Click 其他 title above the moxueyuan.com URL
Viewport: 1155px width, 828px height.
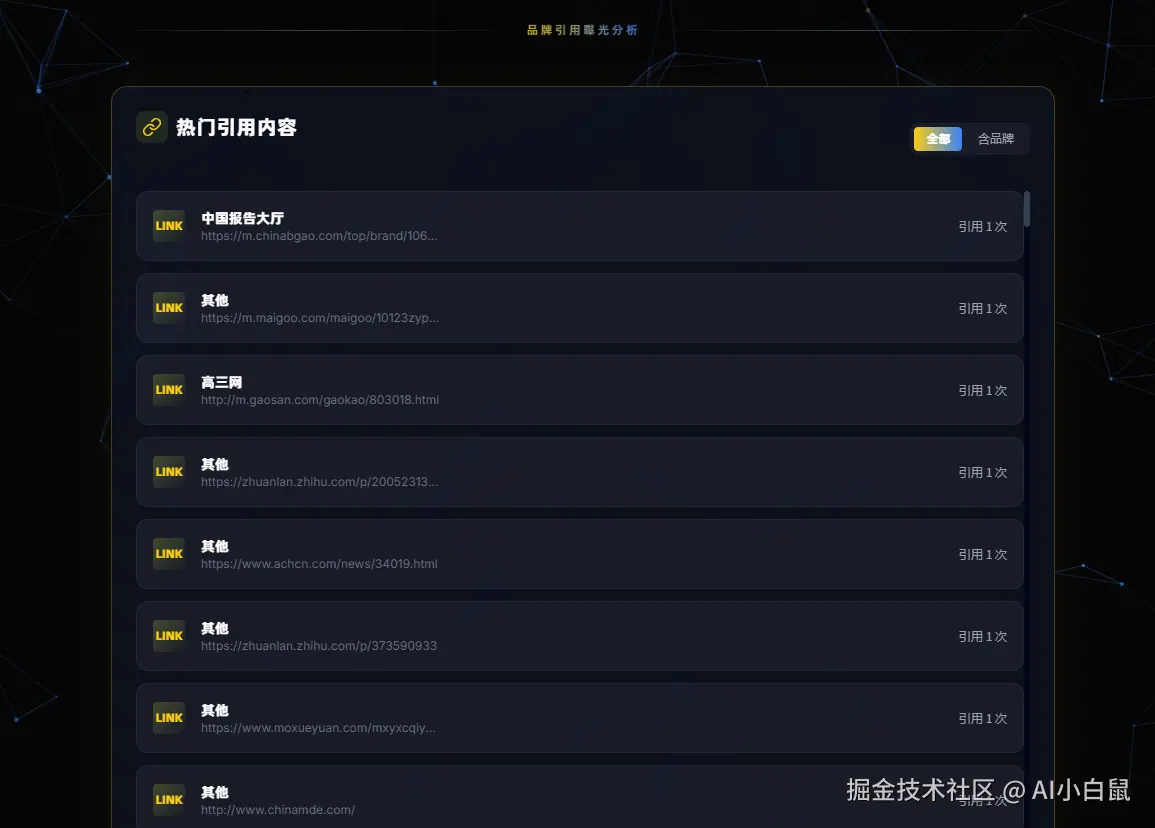coord(215,710)
